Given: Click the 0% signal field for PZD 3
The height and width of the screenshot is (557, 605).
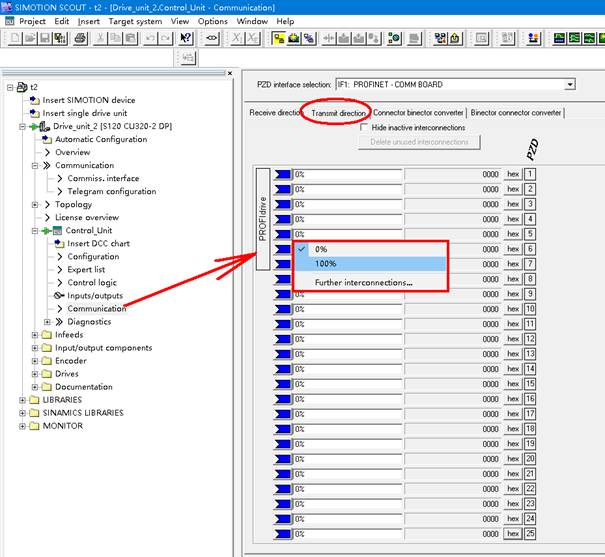Looking at the screenshot, I should (347, 204).
